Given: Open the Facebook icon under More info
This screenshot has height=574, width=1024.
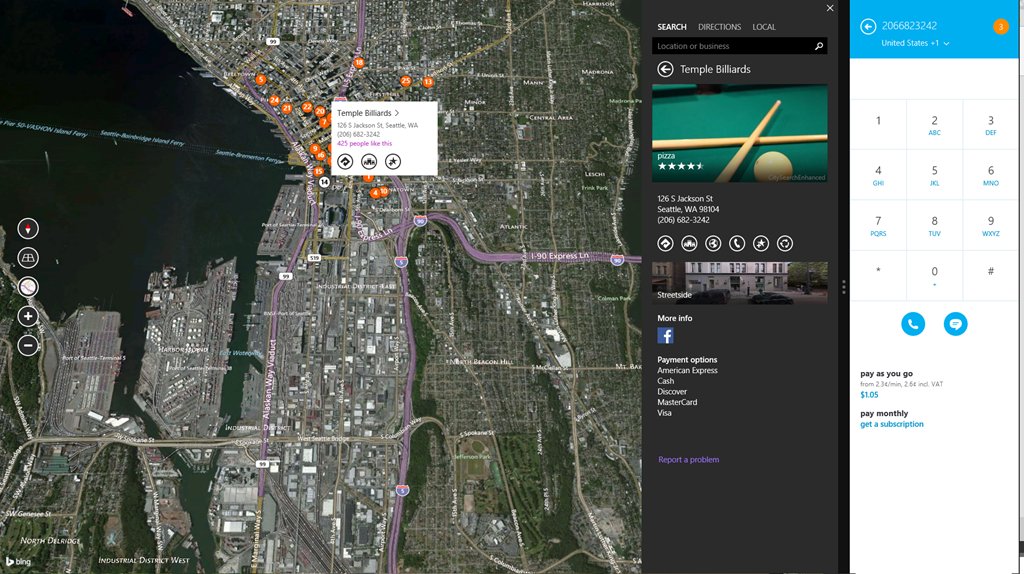Looking at the screenshot, I should 665,337.
